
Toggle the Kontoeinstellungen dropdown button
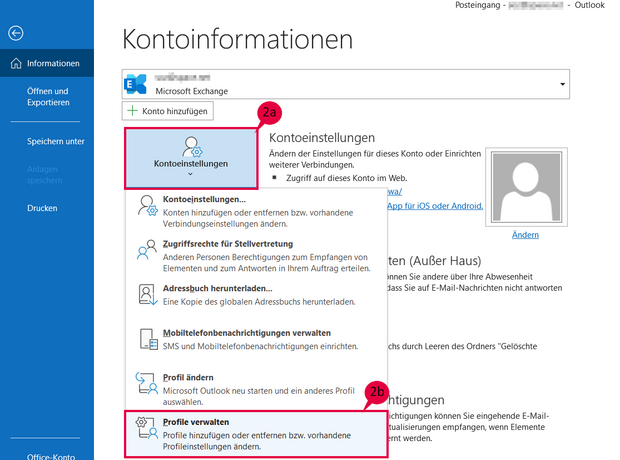pos(191,159)
